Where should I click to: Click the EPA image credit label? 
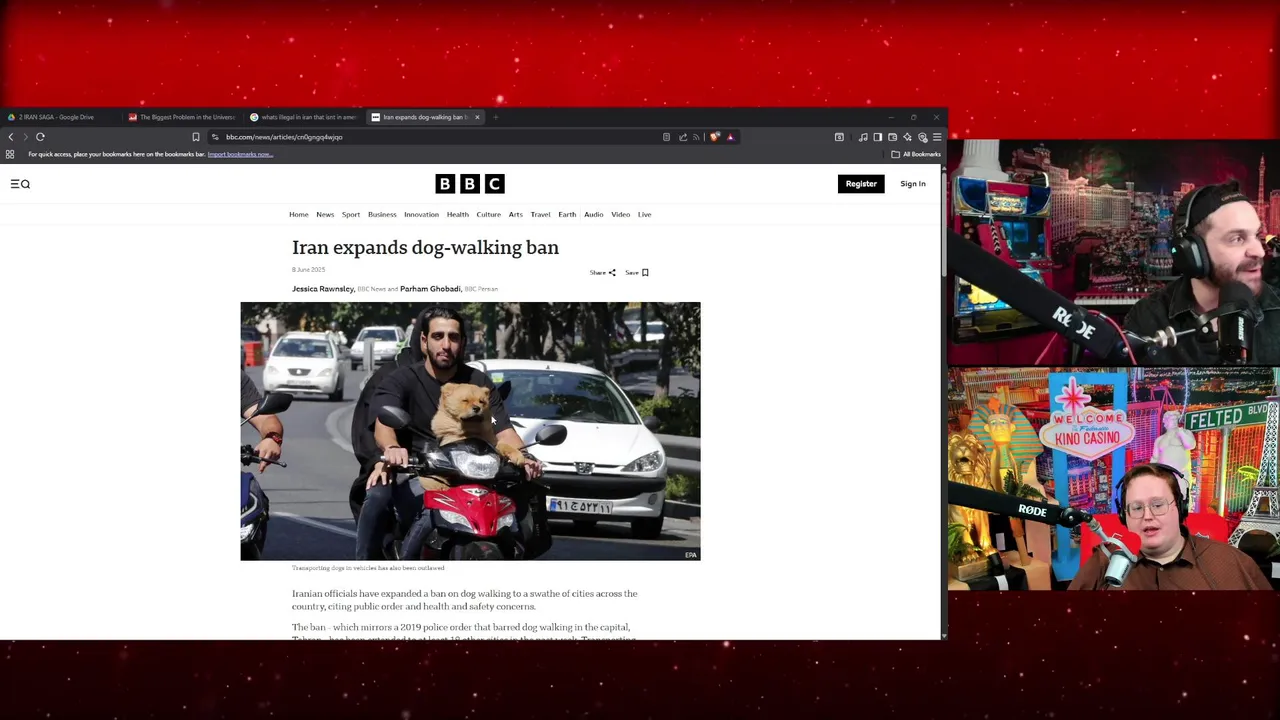tap(690, 555)
